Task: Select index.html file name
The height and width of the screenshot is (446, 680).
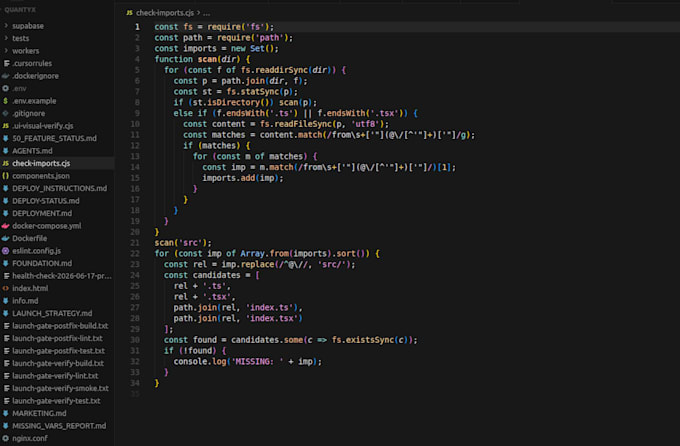Action: [x=30, y=289]
